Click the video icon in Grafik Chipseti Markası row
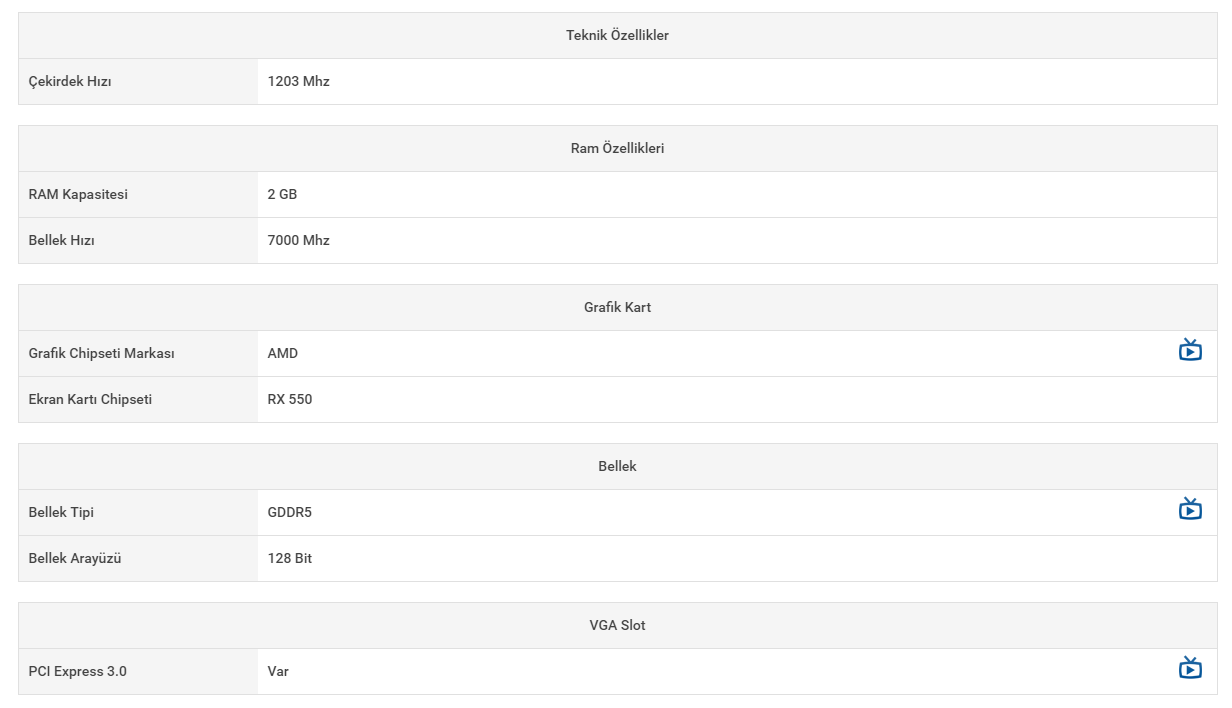The image size is (1232, 708). (1190, 350)
